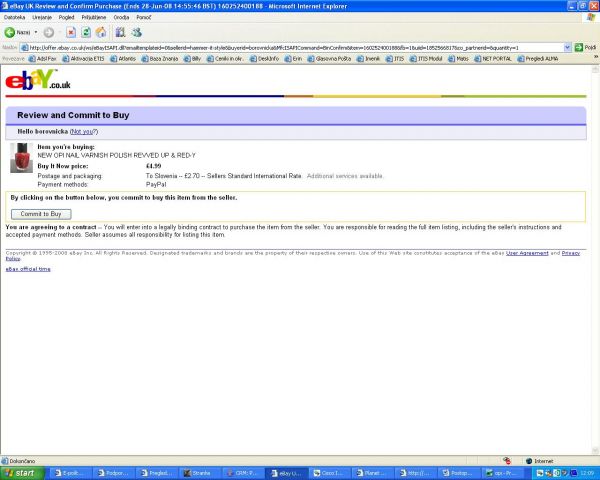Open the Erin favorites link
This screenshot has height=480, width=600.
click(x=293, y=59)
